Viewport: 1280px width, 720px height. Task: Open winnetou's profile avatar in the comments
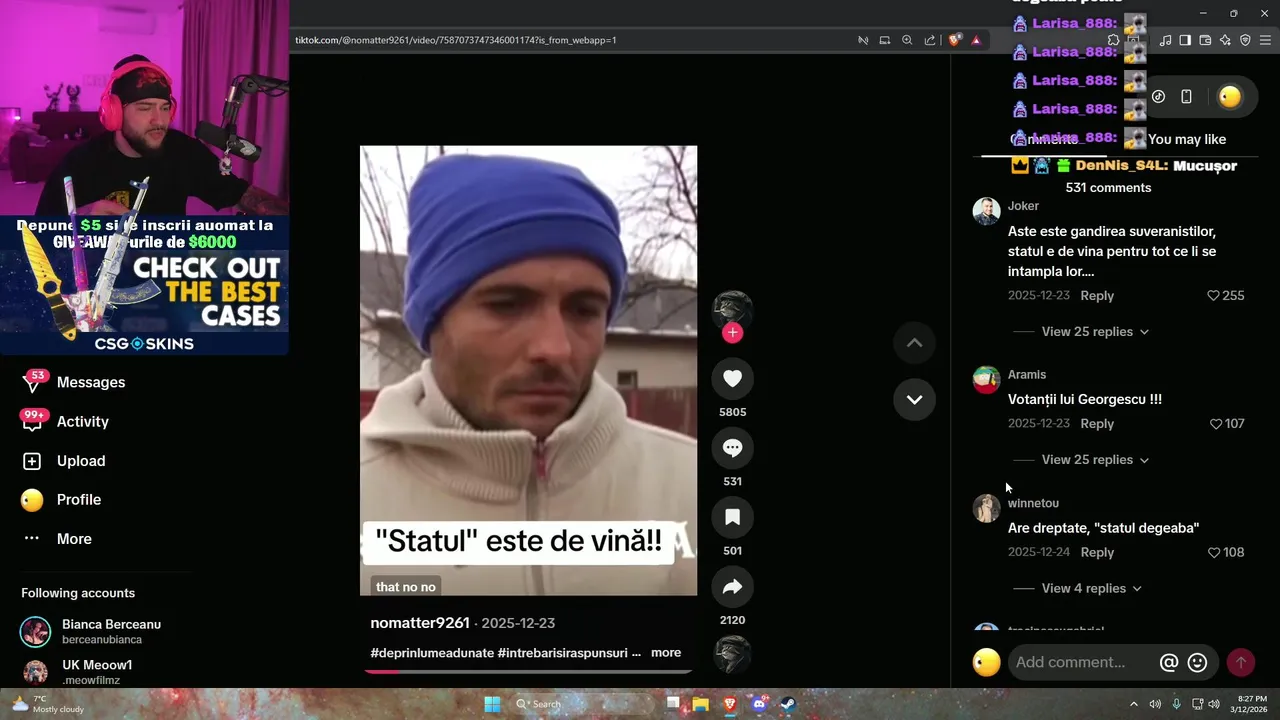click(986, 508)
